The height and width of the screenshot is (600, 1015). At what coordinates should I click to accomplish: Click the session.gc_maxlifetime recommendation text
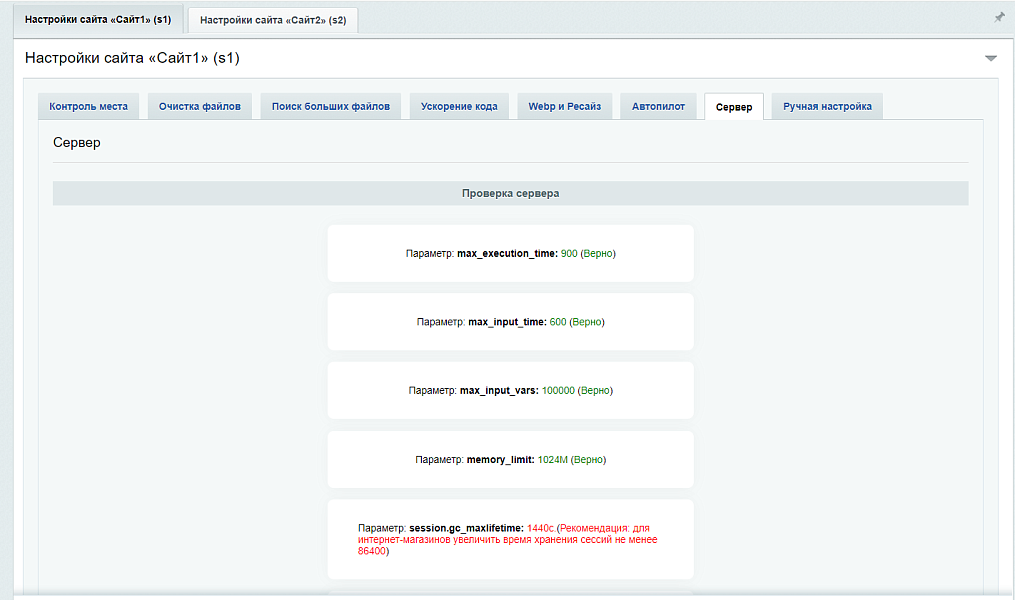click(x=510, y=539)
